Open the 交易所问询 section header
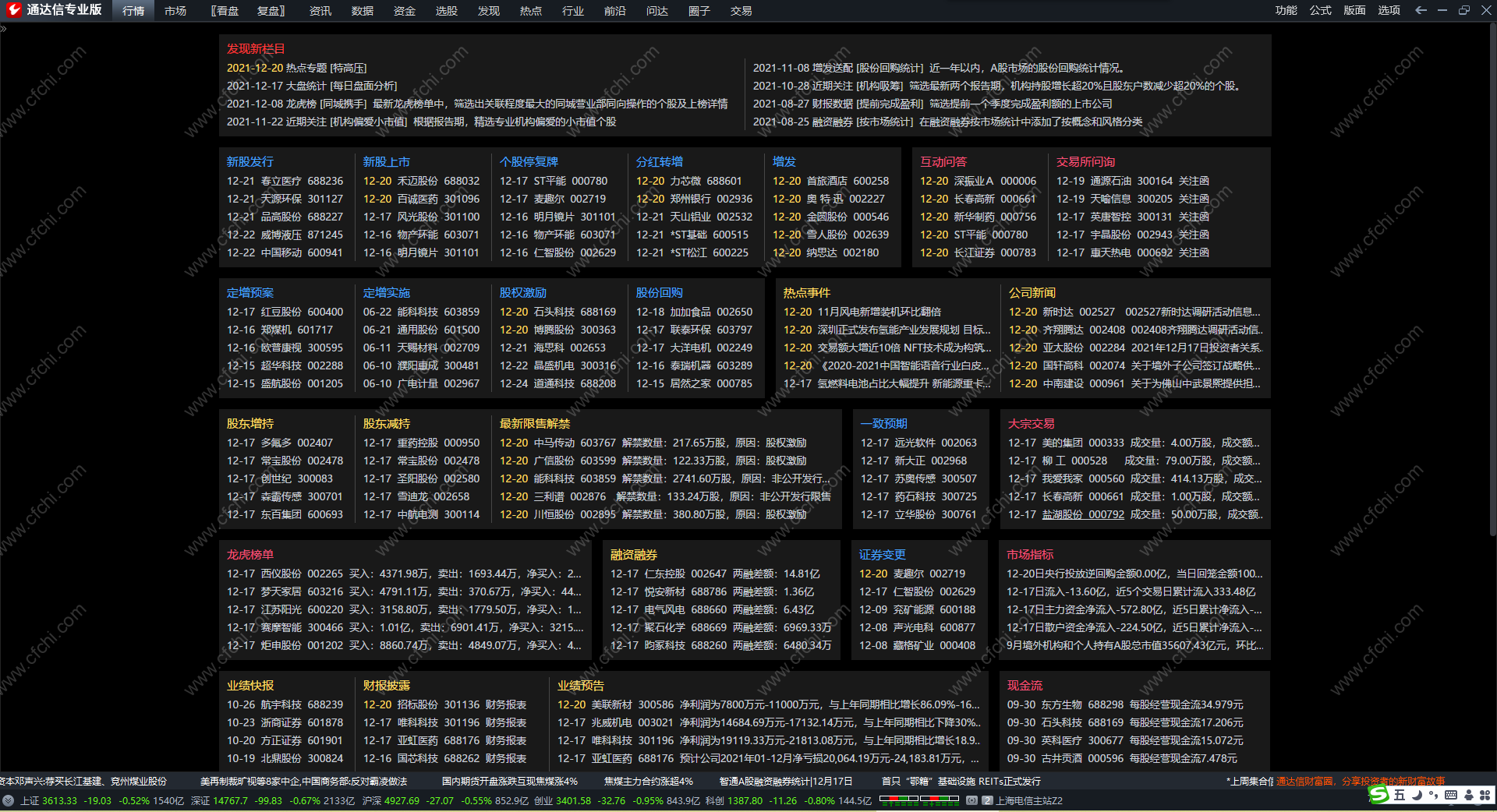Screen dimensions: 1497x812 pos(1086,162)
